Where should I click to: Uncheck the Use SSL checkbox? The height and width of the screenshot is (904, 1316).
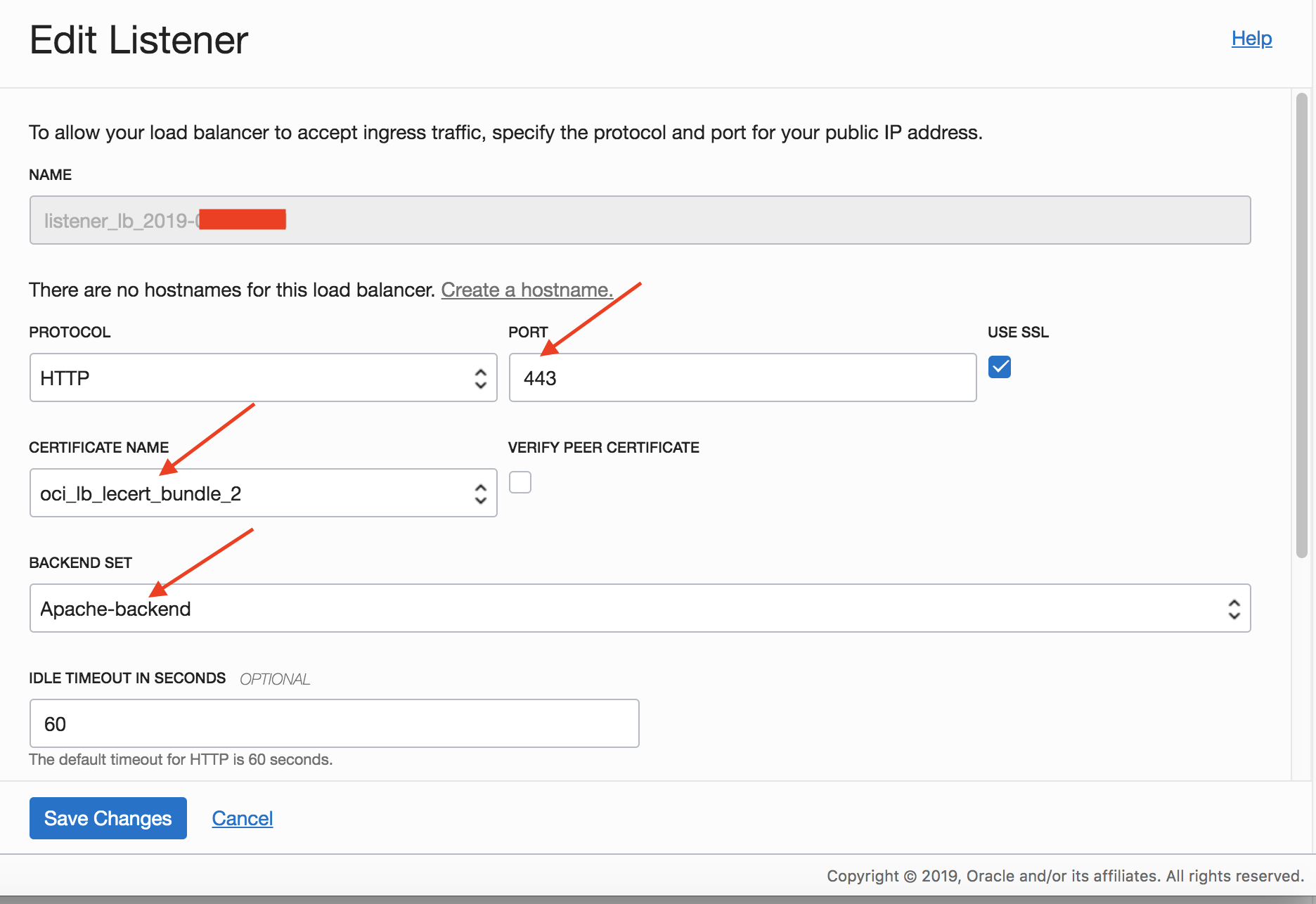tap(999, 367)
